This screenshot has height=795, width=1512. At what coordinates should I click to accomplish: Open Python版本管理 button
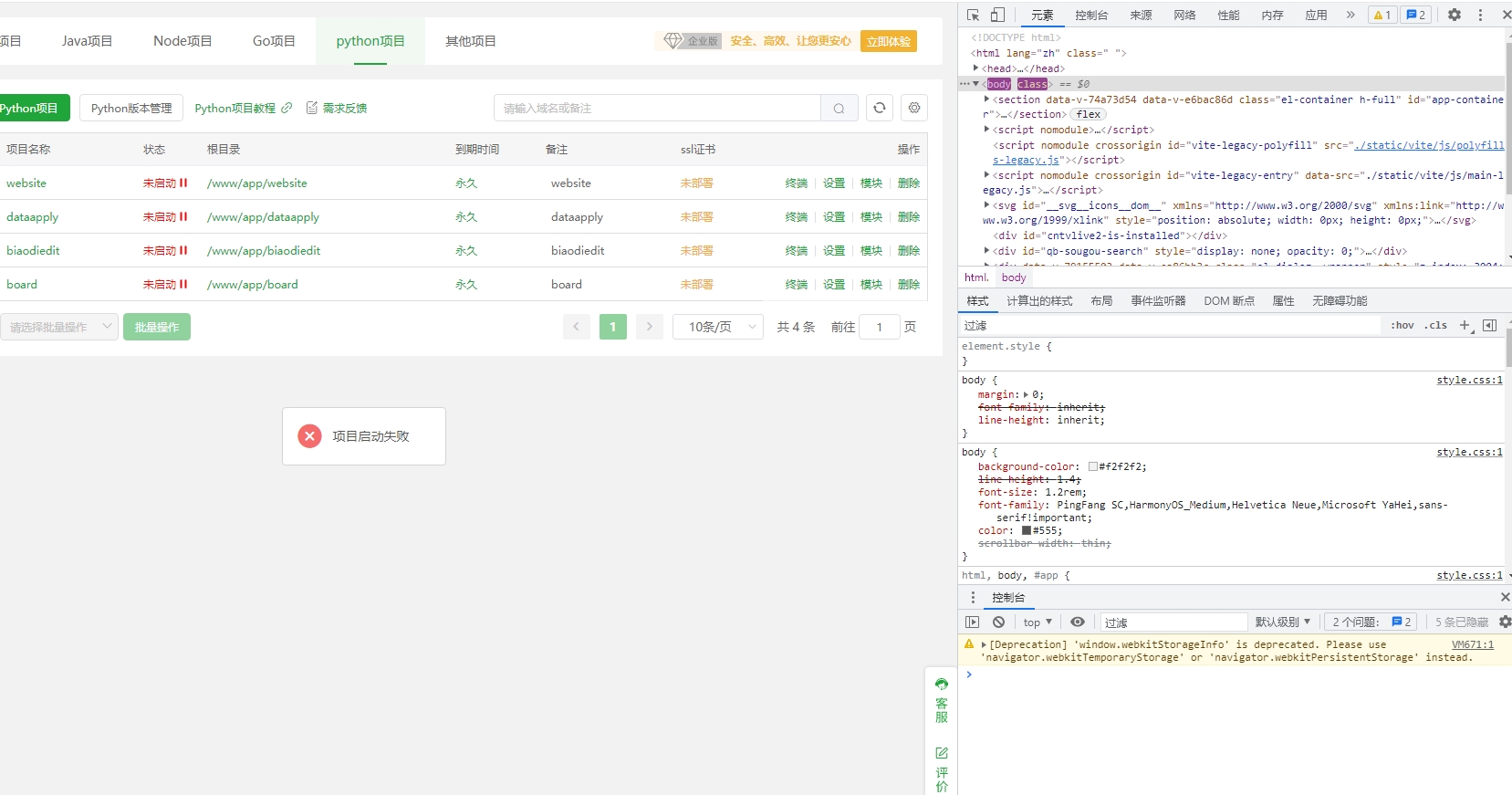click(131, 108)
